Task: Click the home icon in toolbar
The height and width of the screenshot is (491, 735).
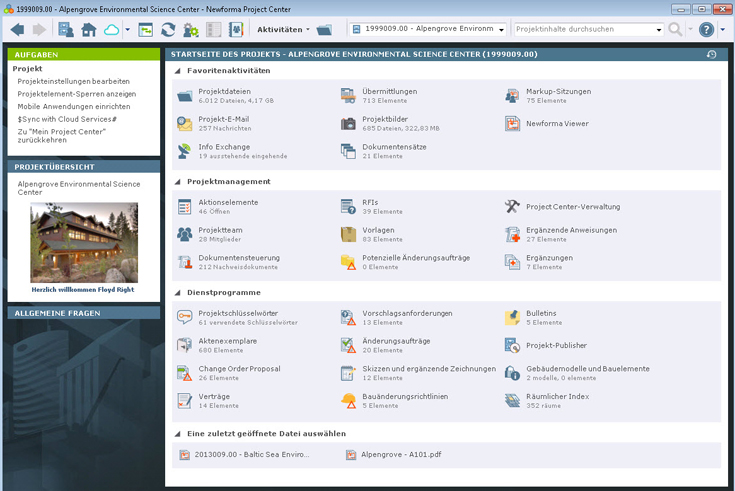Action: (x=89, y=30)
